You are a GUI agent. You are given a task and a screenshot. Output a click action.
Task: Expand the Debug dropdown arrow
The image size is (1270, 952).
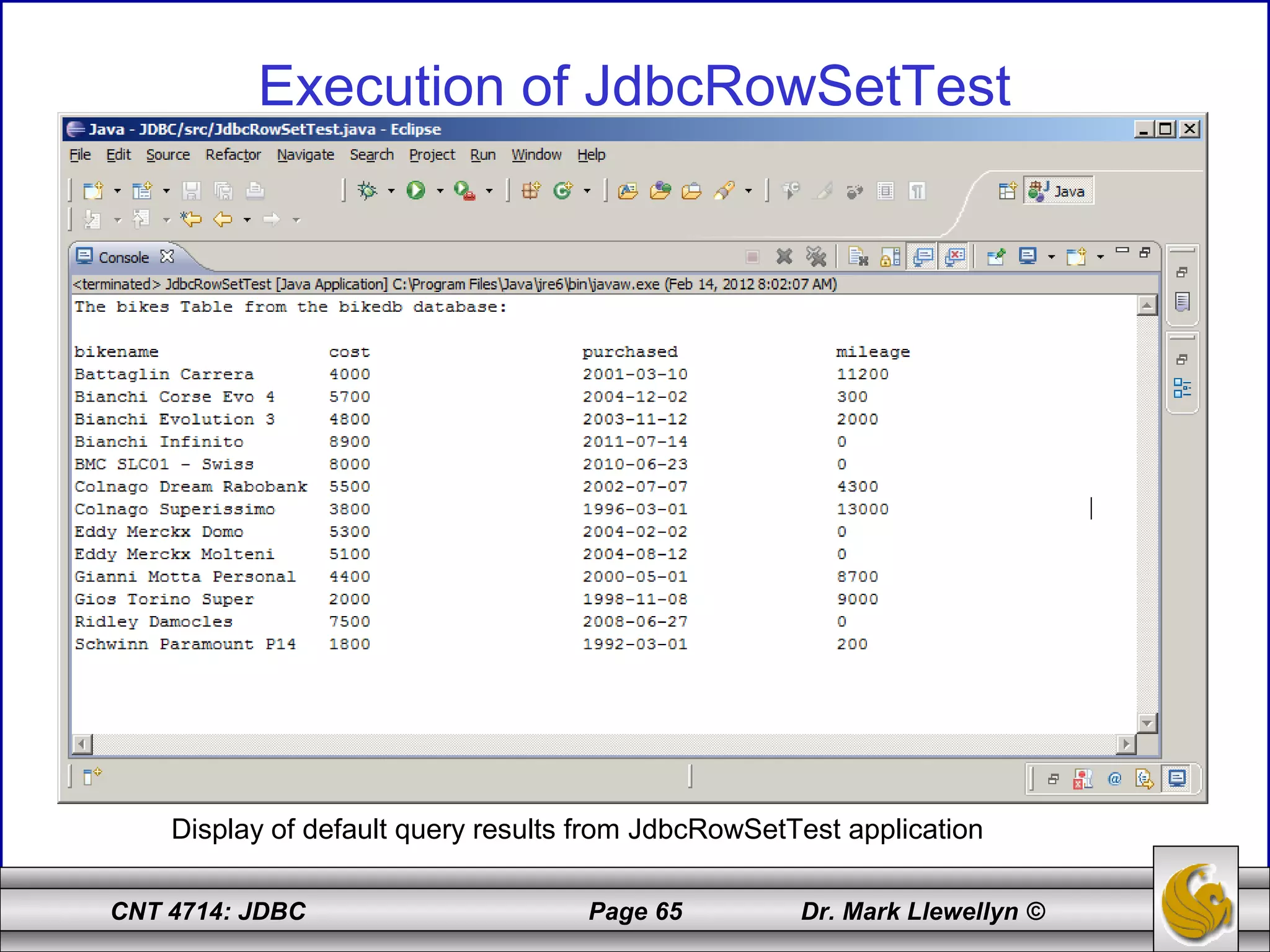pos(391,191)
